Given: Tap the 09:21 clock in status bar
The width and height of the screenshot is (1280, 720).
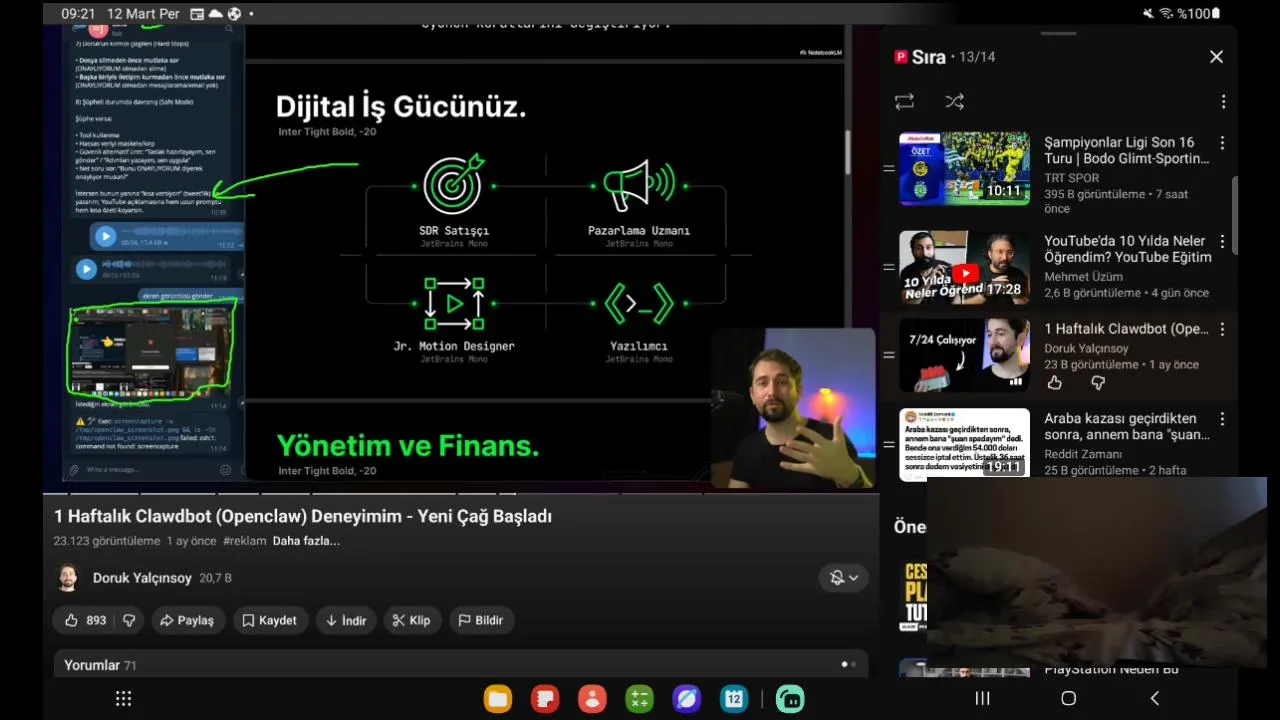Looking at the screenshot, I should click(x=78, y=14).
